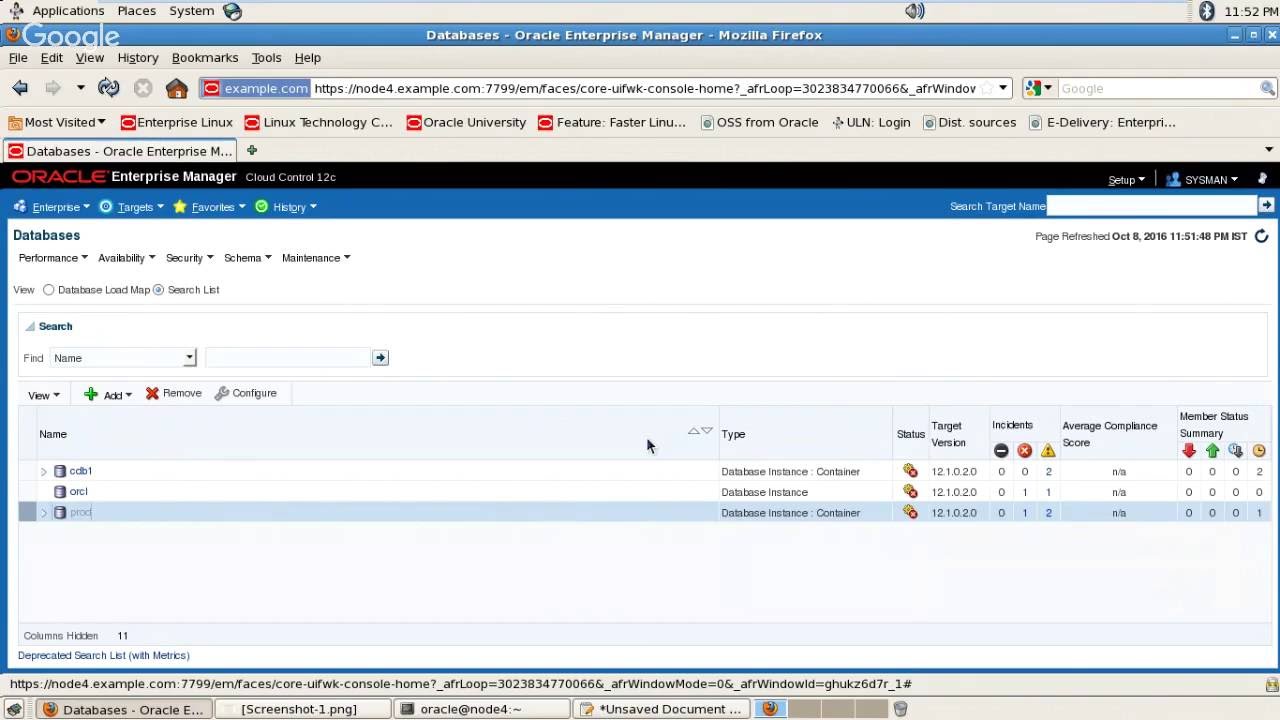Open the Setup menu
This screenshot has height=720, width=1280.
(1126, 180)
